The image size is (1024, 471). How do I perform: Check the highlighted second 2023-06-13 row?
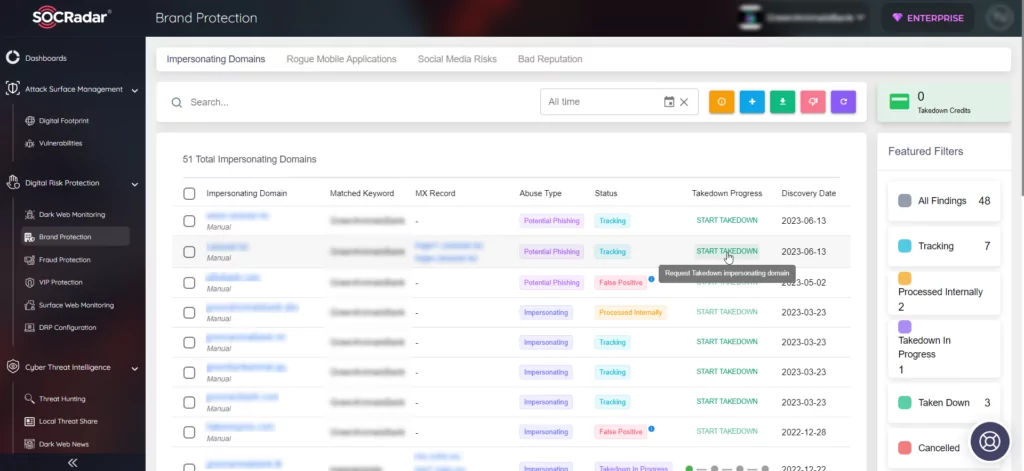click(x=189, y=252)
